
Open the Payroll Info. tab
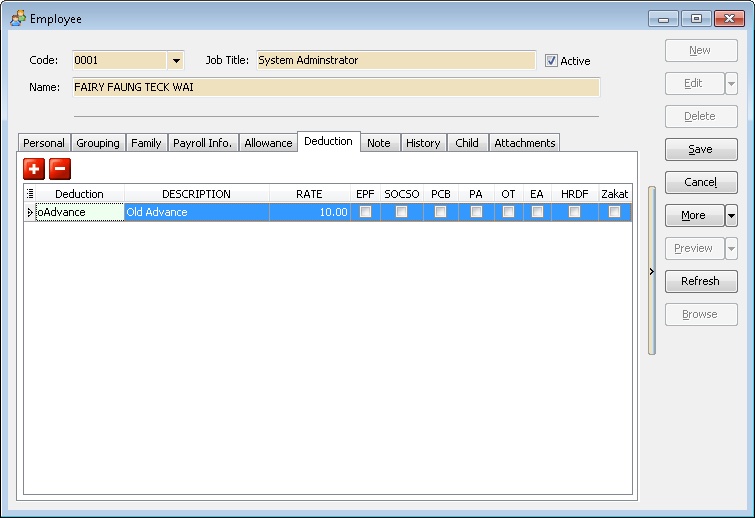point(203,143)
